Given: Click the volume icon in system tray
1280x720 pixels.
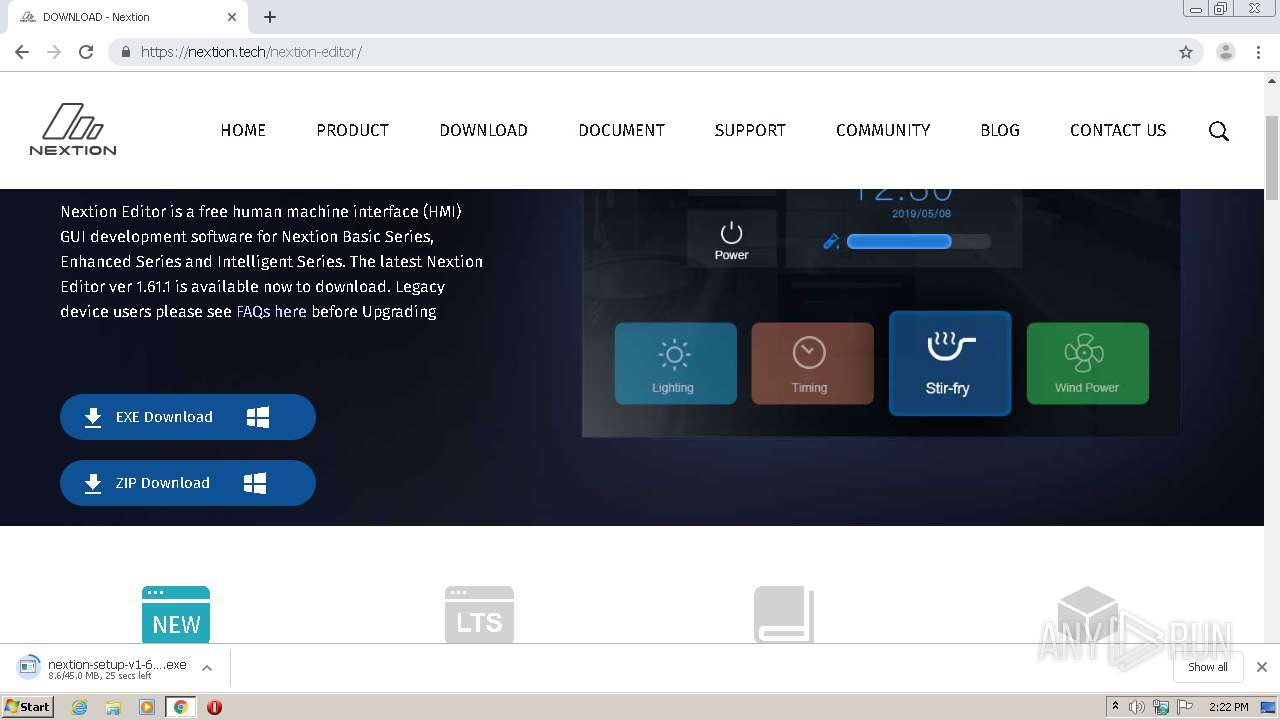Looking at the screenshot, I should [1137, 707].
